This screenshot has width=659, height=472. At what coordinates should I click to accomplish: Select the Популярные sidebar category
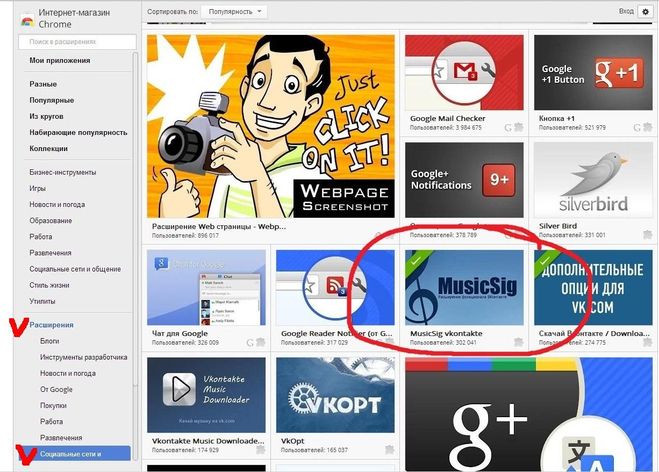[52, 100]
